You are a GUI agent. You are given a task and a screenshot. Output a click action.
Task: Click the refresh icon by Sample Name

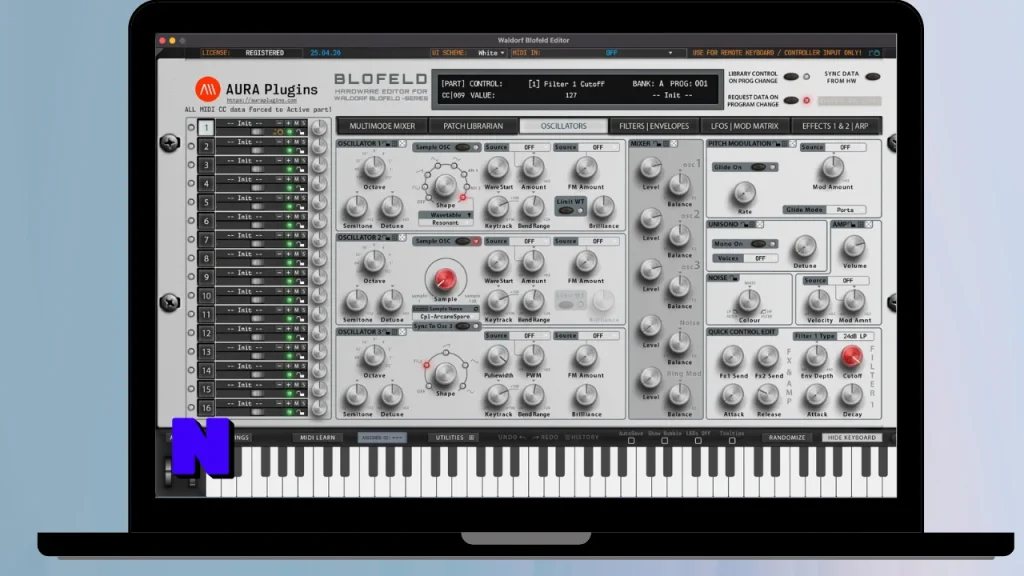[475, 309]
